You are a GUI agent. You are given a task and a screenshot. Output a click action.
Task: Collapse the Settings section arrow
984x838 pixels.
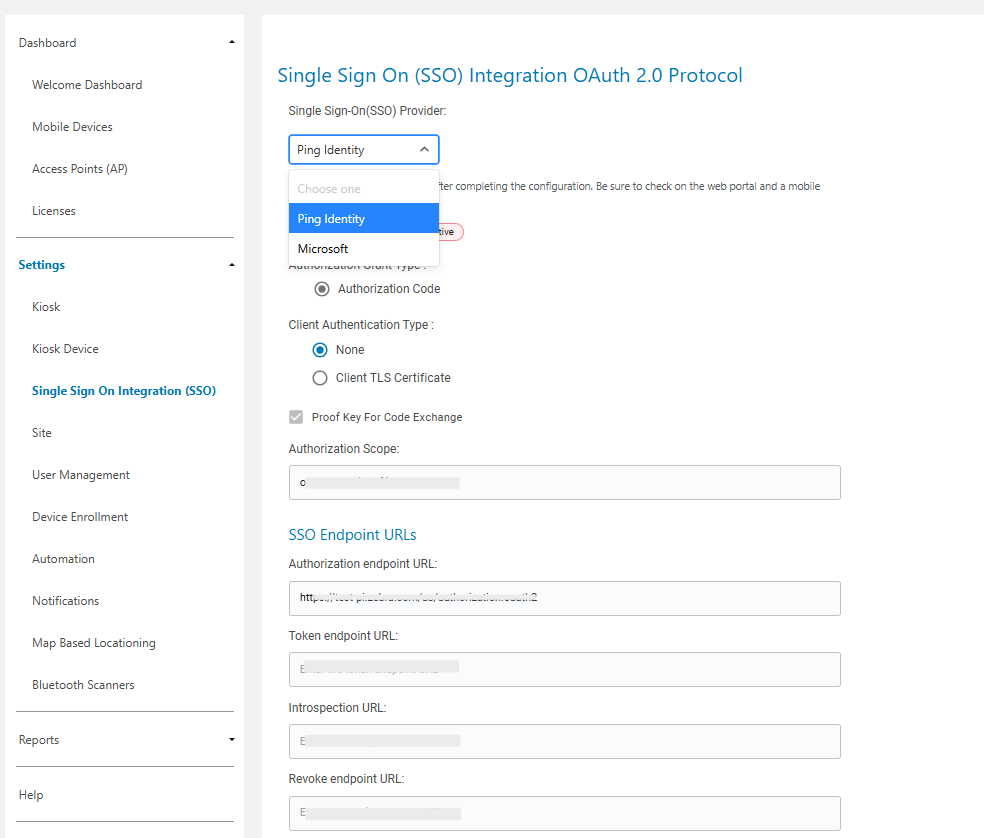232,265
